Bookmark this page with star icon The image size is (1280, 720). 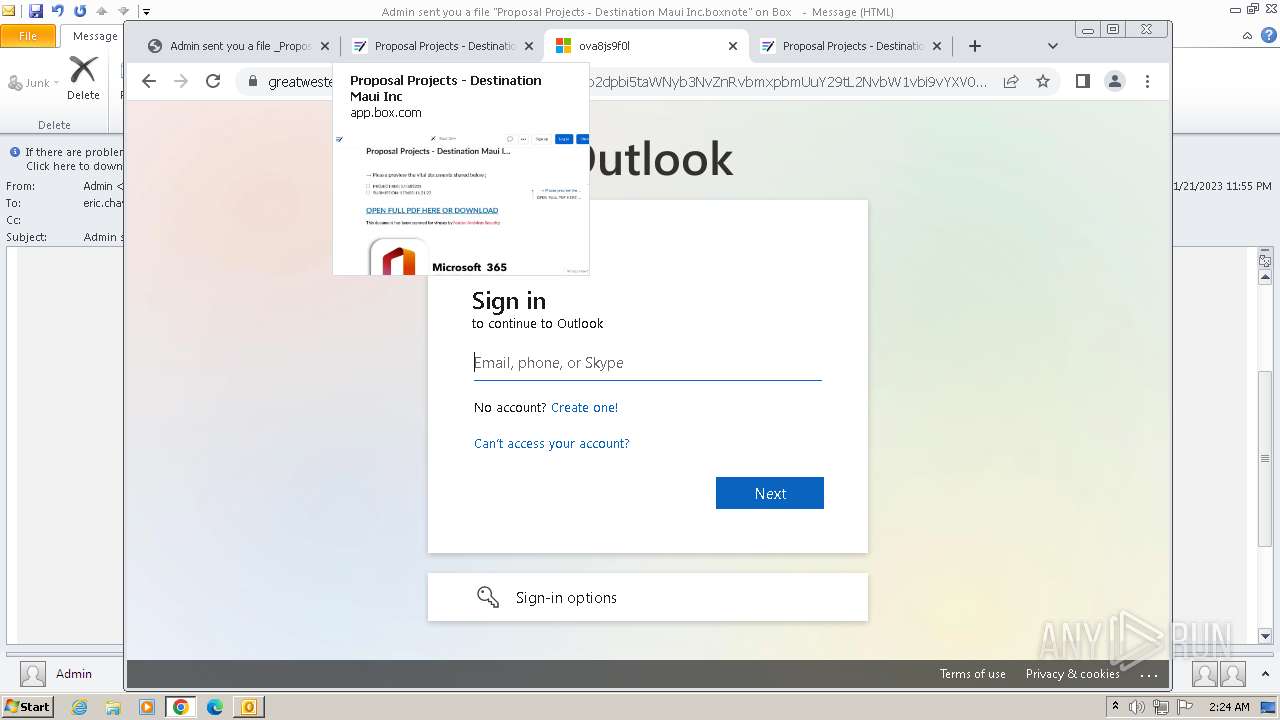pyautogui.click(x=1043, y=82)
